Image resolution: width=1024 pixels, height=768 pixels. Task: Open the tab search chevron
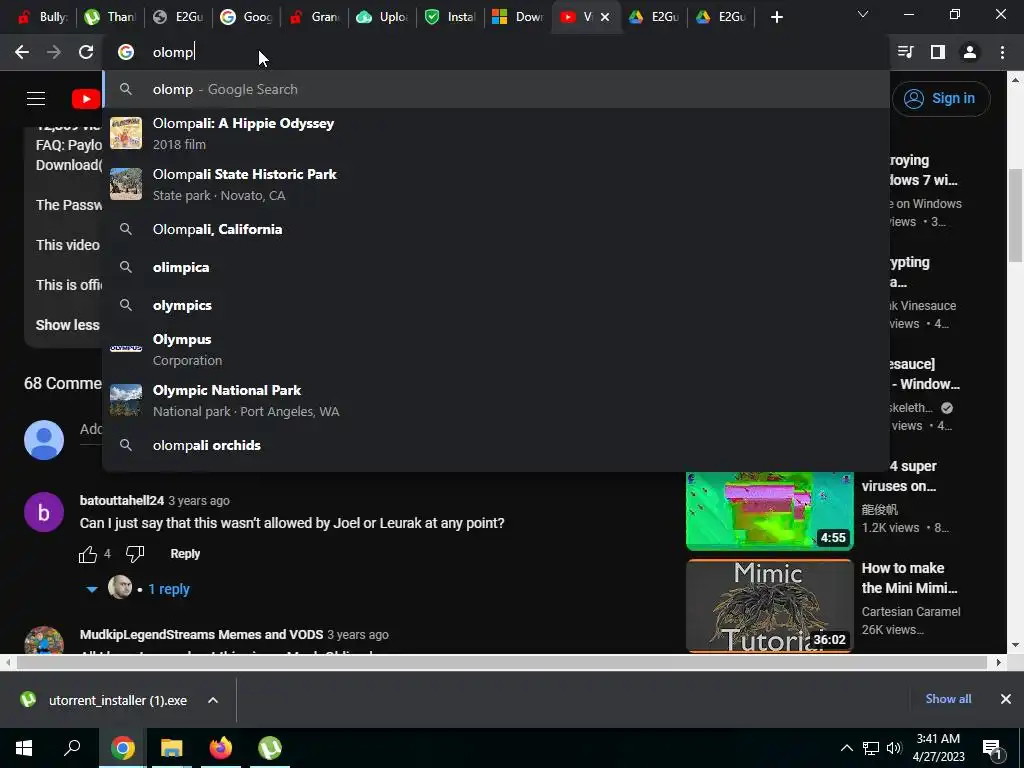(863, 14)
